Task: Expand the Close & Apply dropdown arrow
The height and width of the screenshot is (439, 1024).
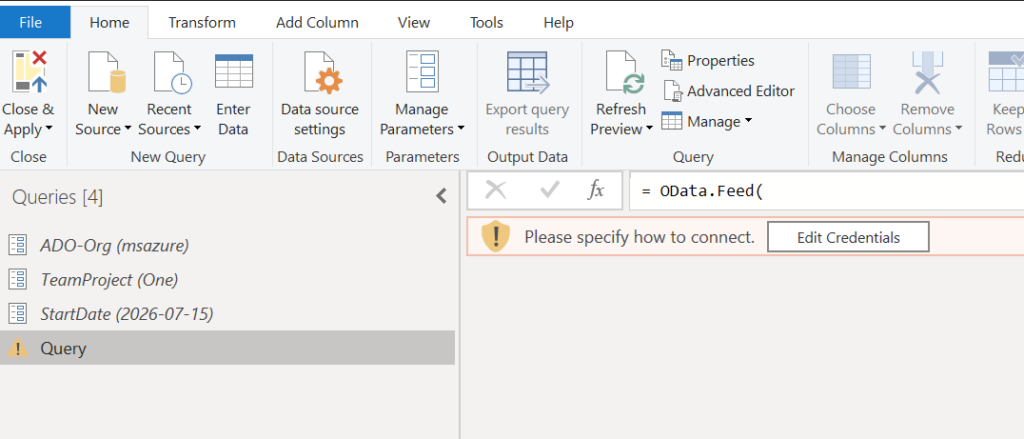Action: (49, 129)
